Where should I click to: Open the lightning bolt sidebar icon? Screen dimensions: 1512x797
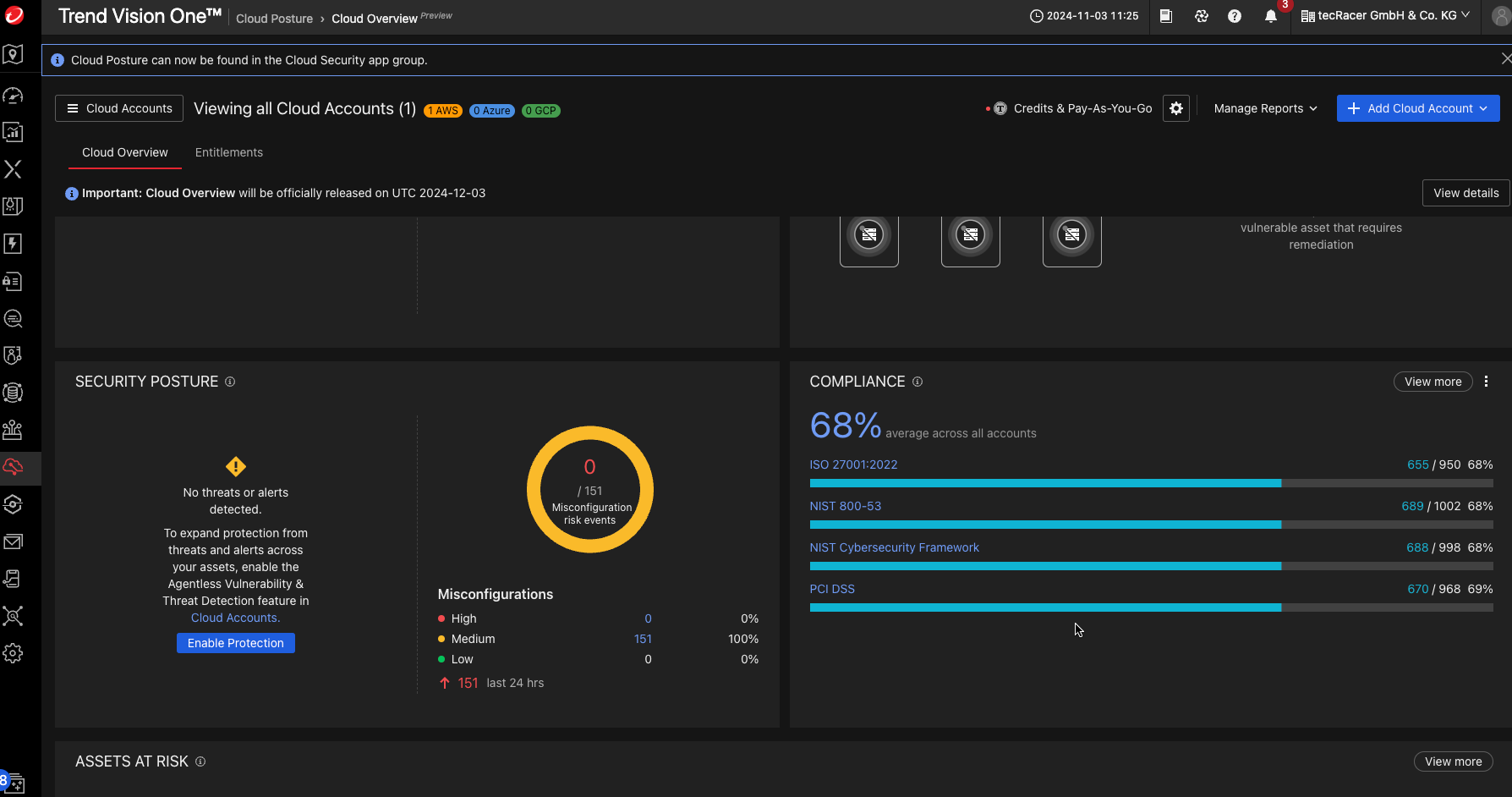pos(13,244)
